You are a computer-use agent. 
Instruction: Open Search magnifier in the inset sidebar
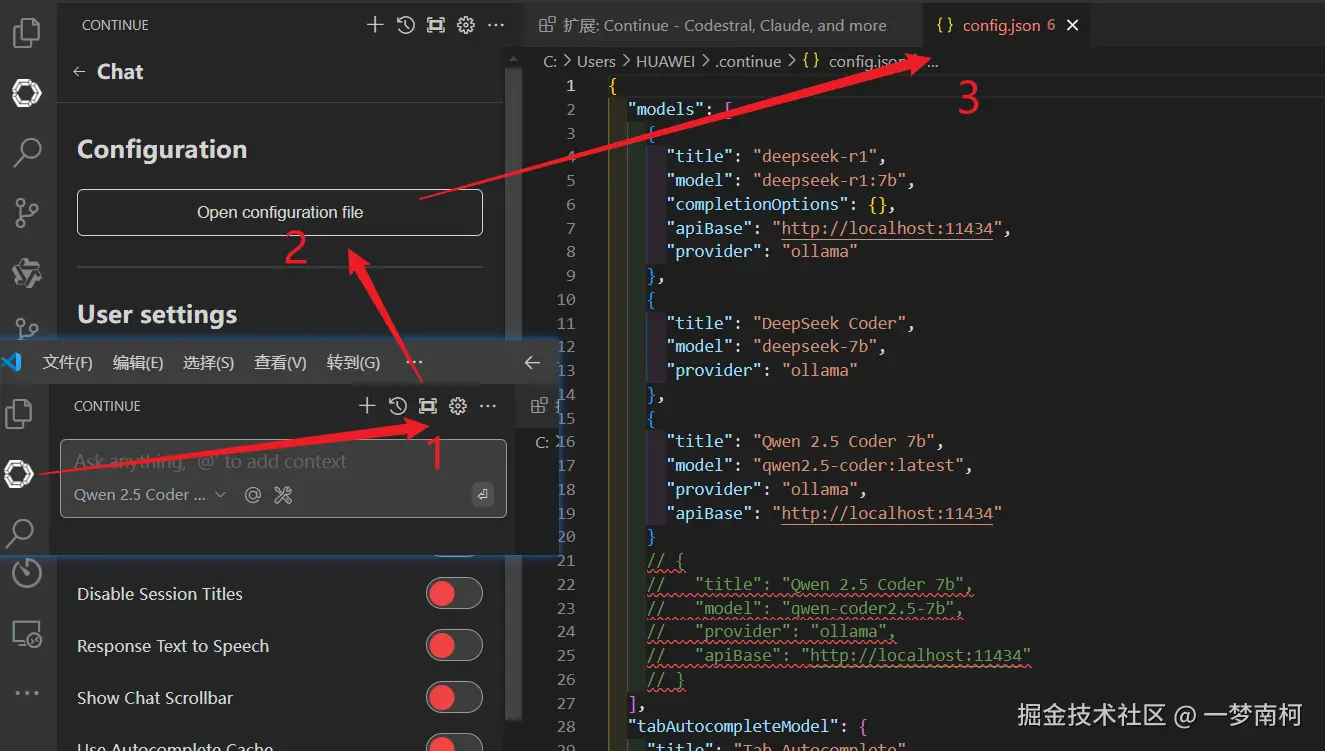tap(19, 532)
